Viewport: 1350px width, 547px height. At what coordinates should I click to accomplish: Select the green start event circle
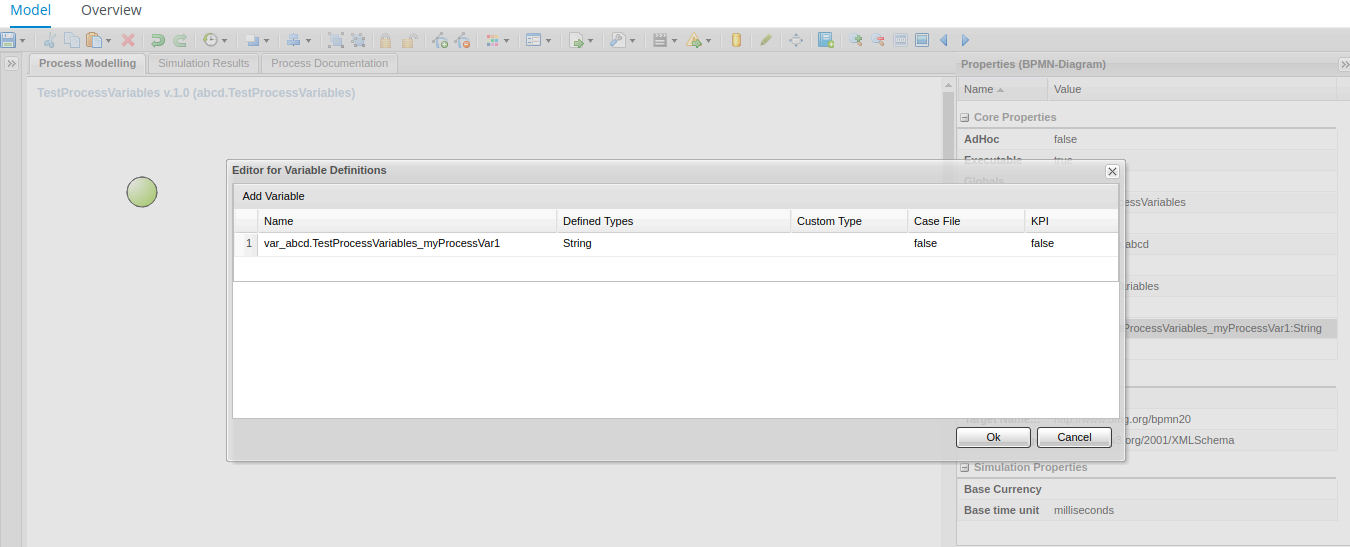click(x=142, y=192)
